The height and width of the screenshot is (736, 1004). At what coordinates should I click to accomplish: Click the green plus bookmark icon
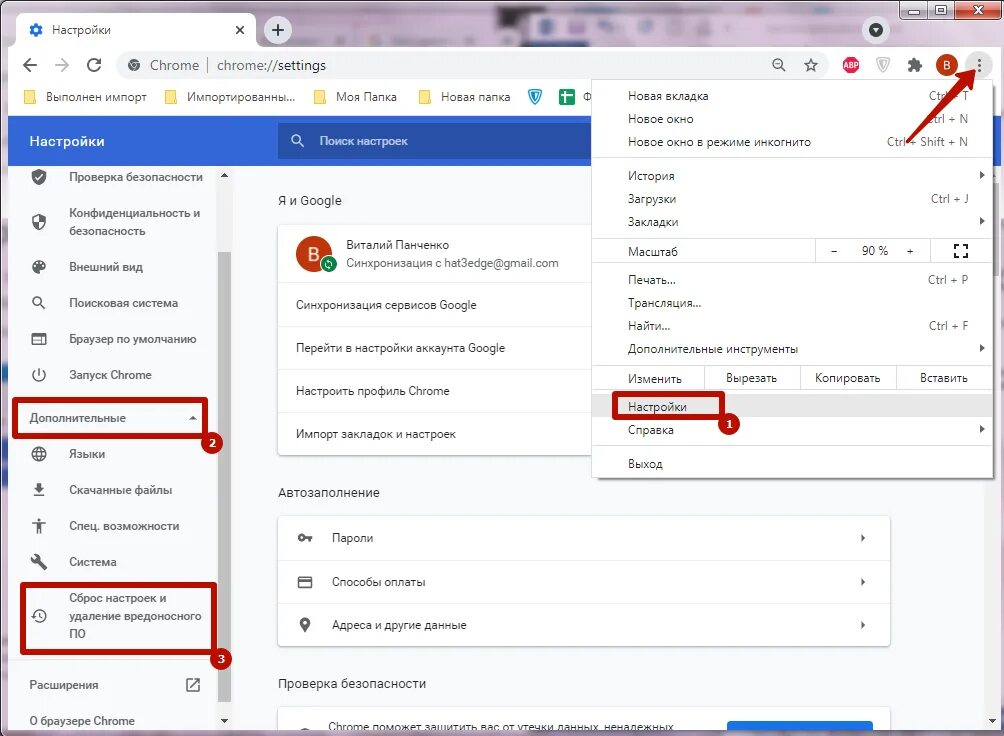567,97
